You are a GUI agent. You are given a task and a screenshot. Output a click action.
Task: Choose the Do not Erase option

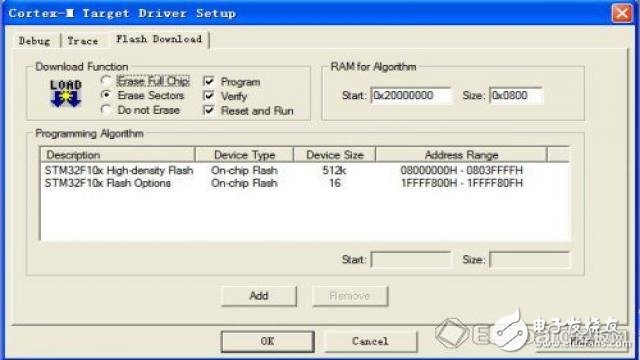point(106,110)
